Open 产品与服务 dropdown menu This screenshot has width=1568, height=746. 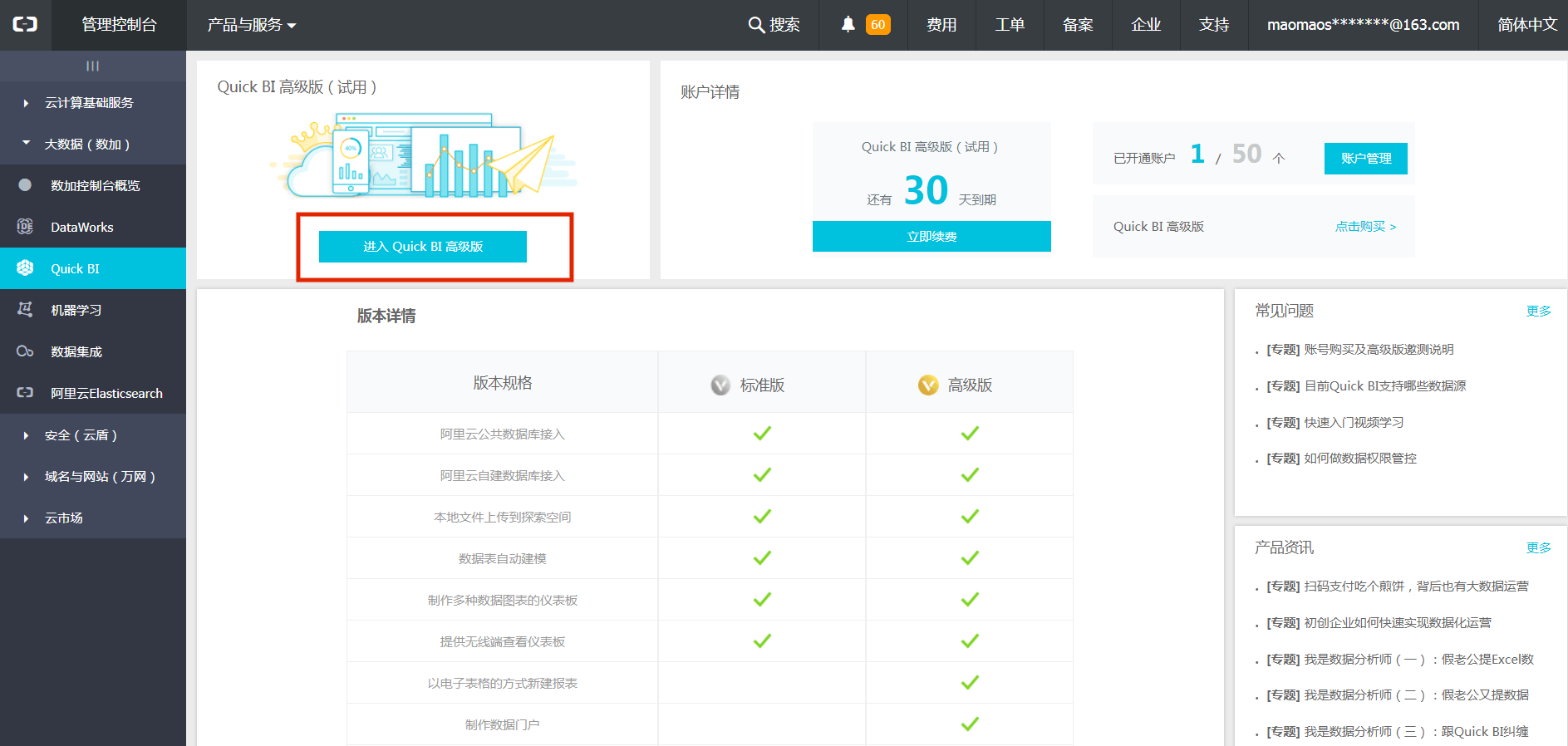[252, 25]
